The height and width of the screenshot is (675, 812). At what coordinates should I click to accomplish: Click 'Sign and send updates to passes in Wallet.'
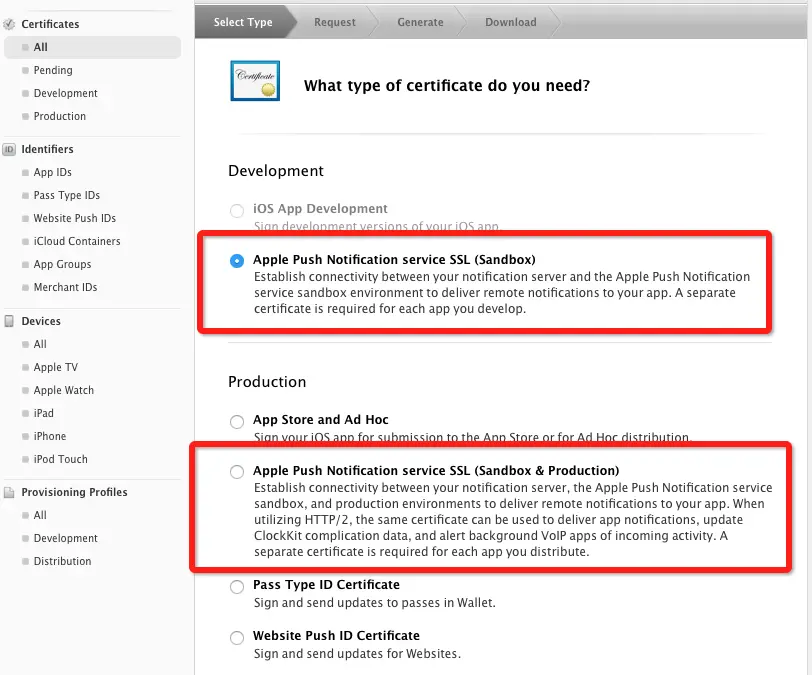tap(374, 603)
